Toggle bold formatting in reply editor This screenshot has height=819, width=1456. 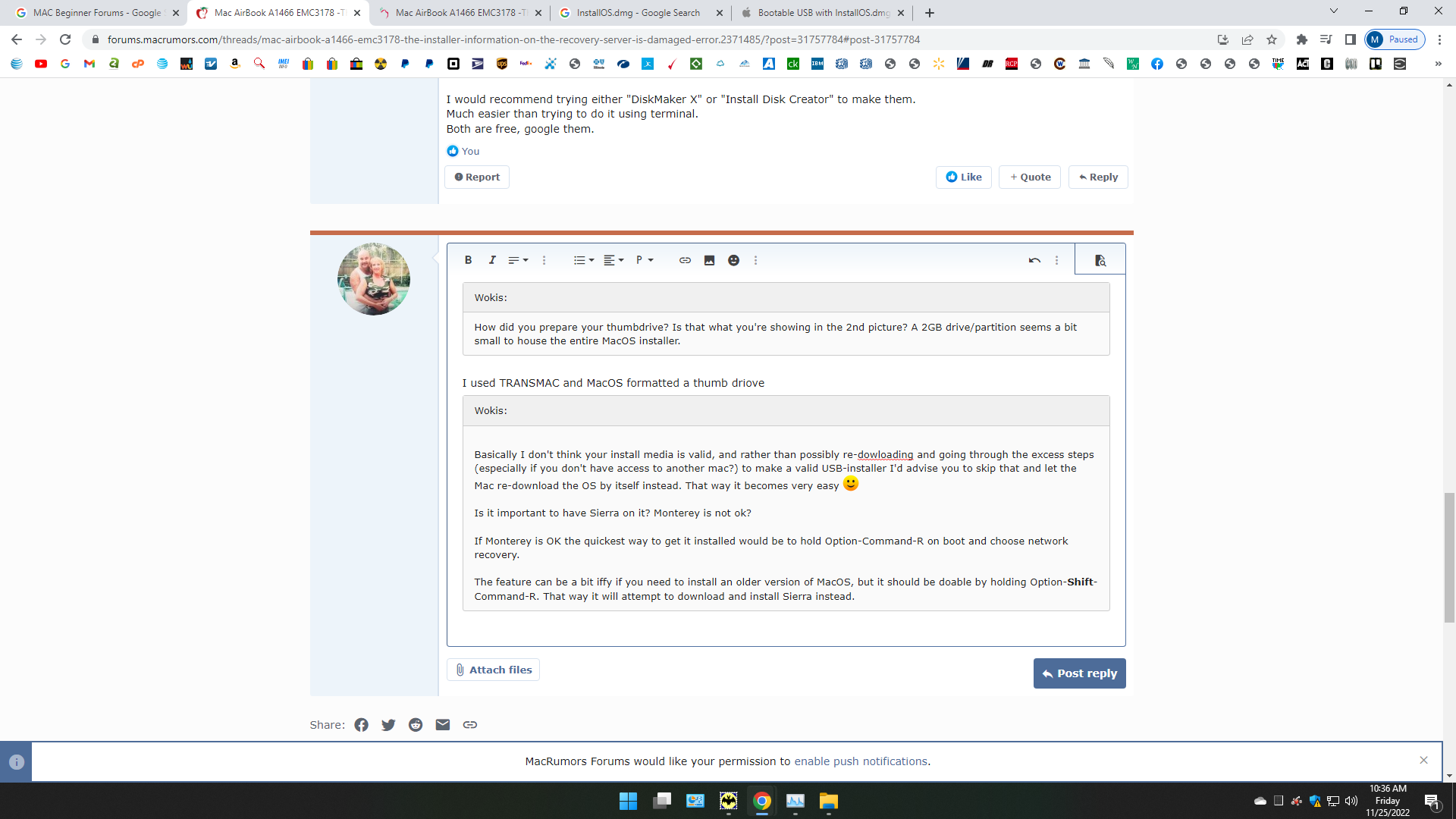[x=468, y=260]
